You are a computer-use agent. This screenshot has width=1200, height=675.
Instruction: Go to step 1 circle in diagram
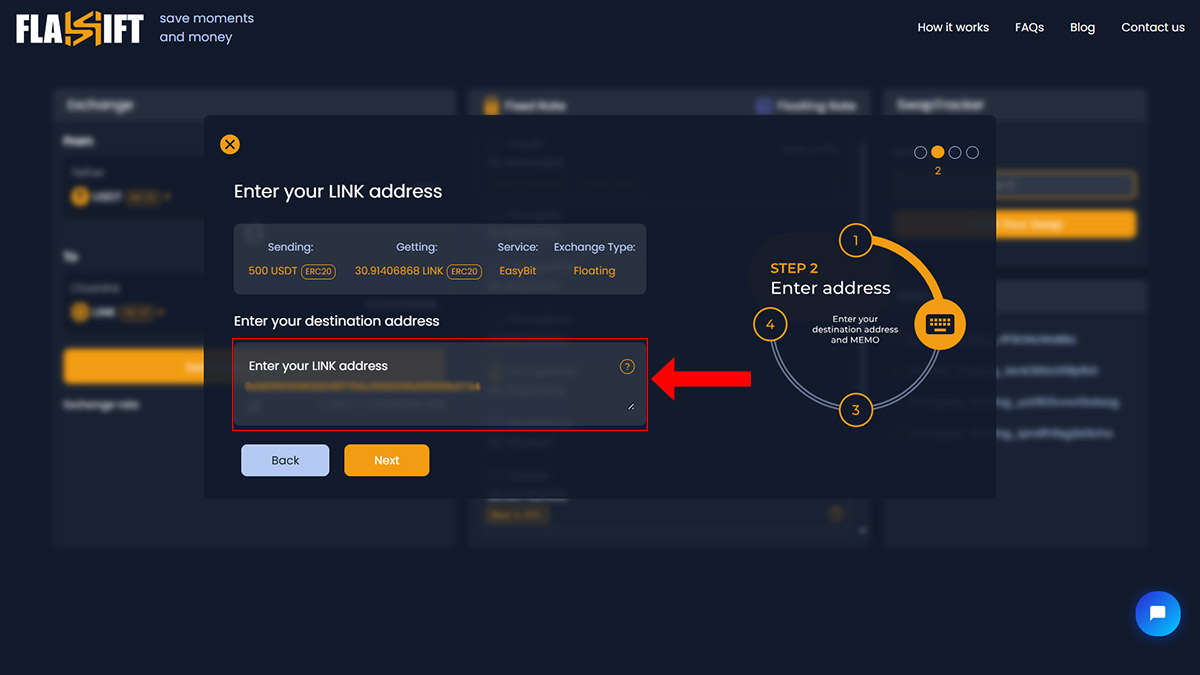point(855,241)
